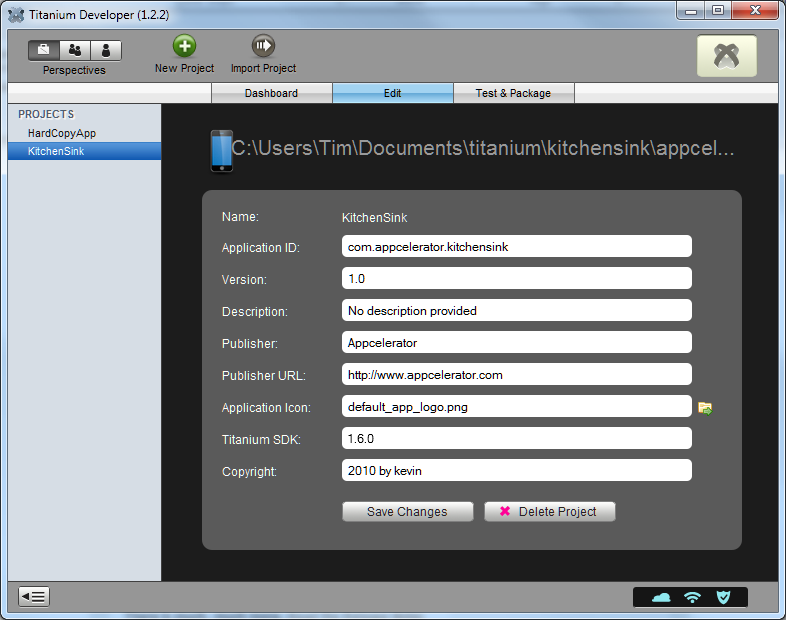
Task: Maximize the Titanium Developer window
Action: pos(718,11)
